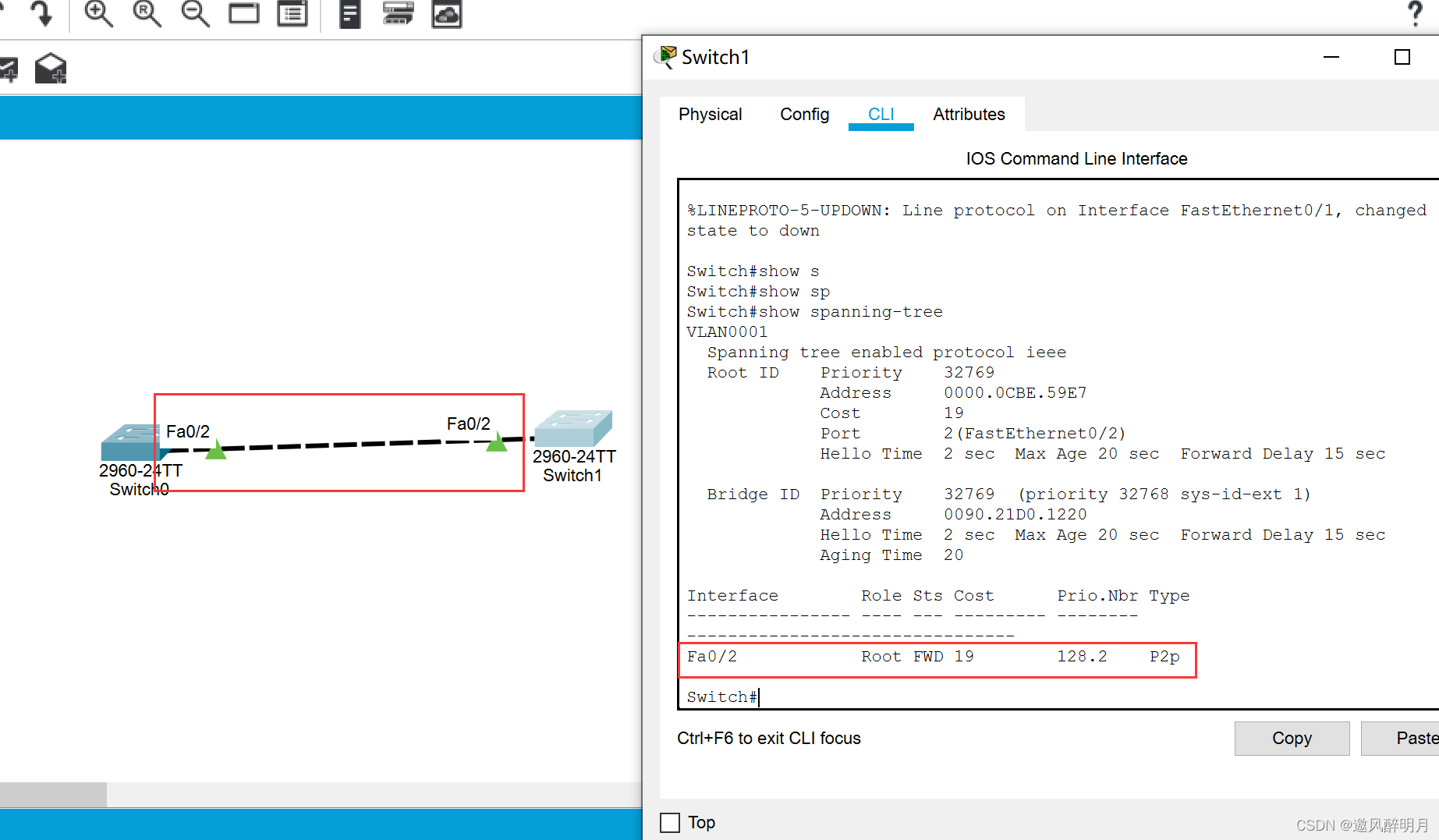The image size is (1439, 840).
Task: Click the activity wizard document icon
Action: click(350, 13)
